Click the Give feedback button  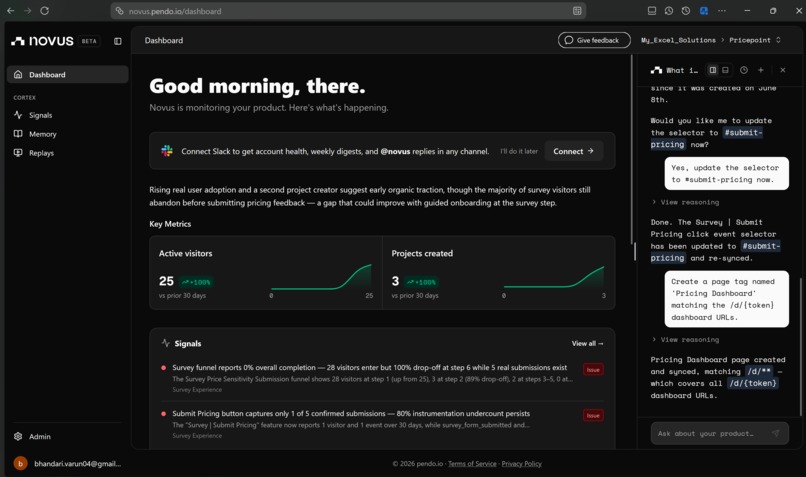pyautogui.click(x=594, y=40)
